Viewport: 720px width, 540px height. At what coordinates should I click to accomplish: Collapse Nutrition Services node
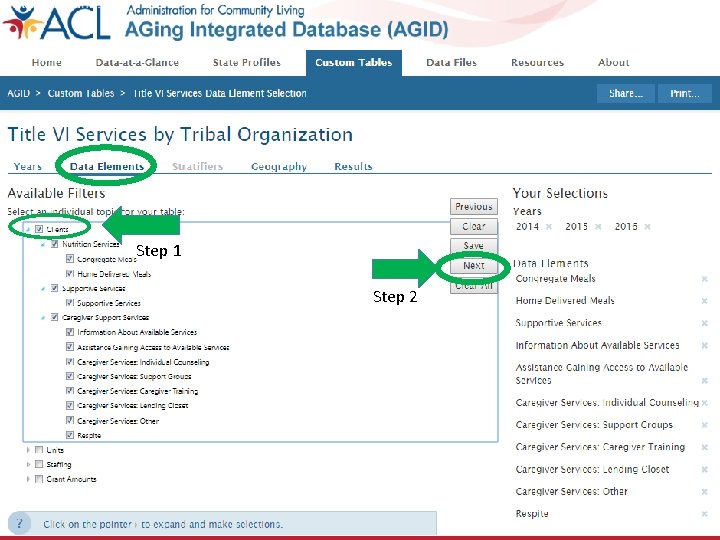[x=43, y=244]
